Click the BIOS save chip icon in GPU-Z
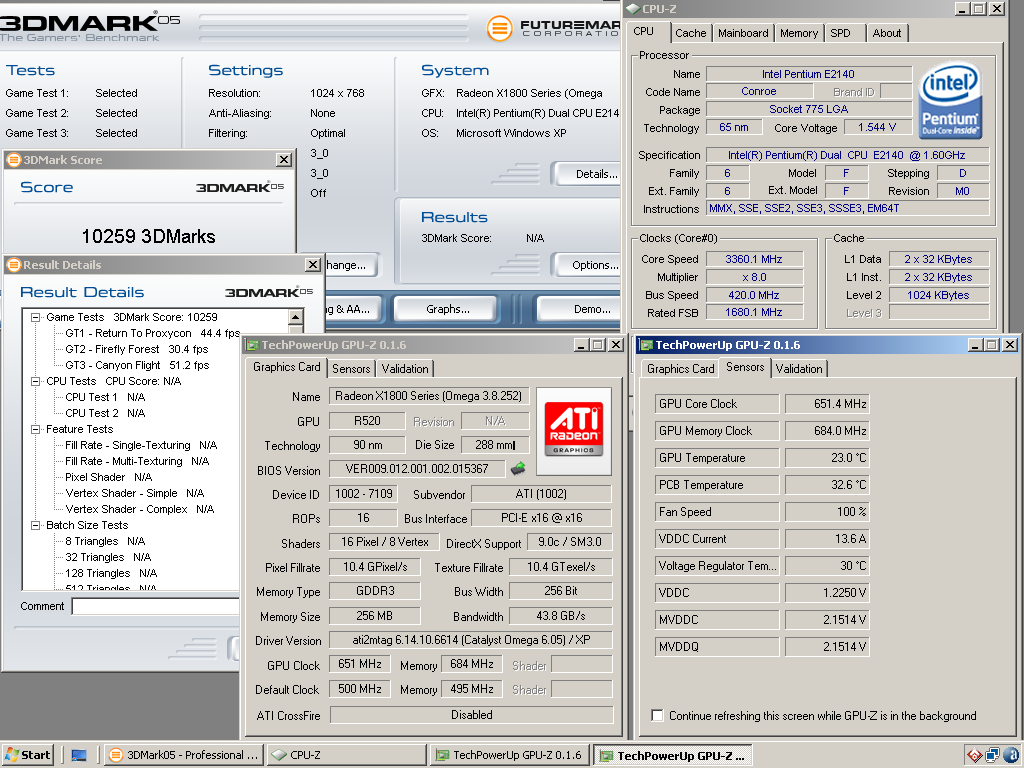Screen dimensions: 1024x768 [518, 468]
